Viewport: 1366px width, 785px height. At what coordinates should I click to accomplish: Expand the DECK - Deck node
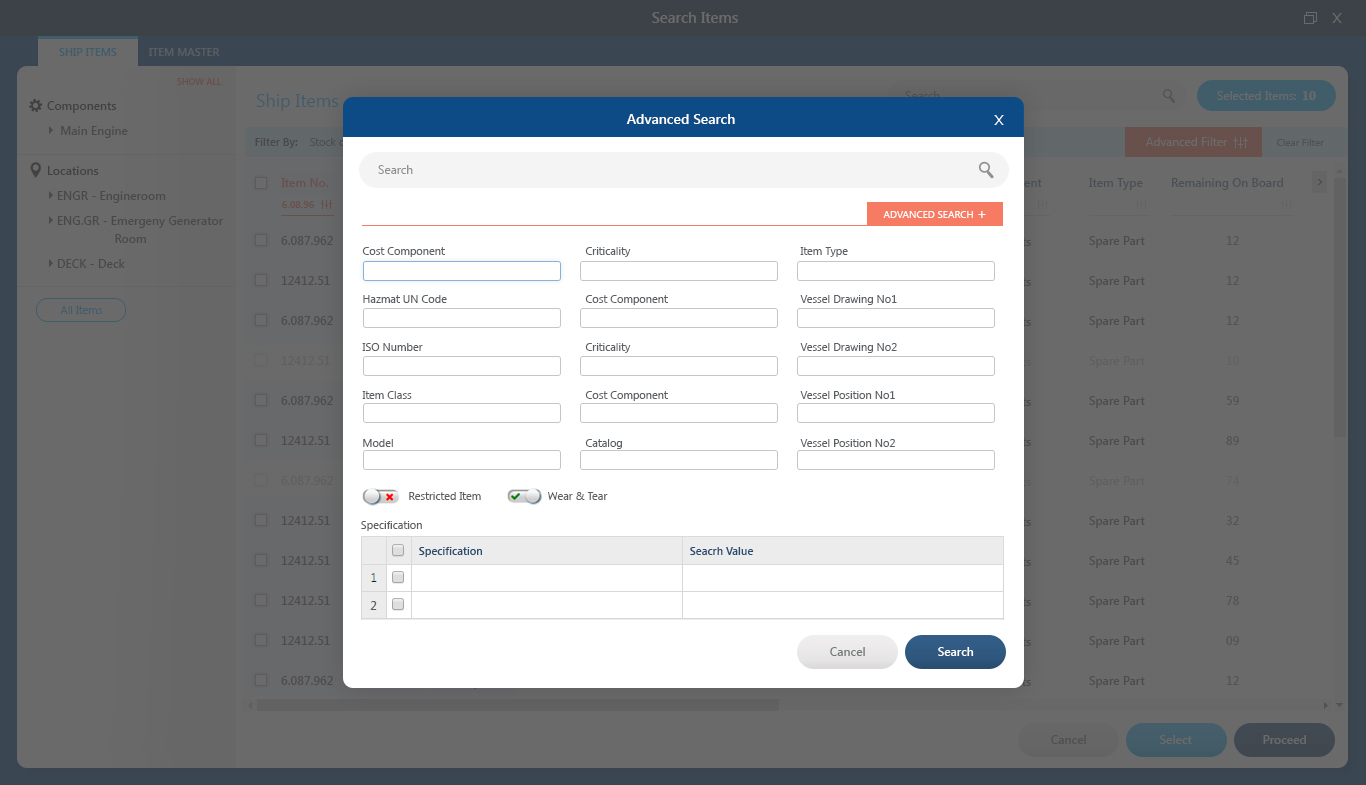(51, 264)
